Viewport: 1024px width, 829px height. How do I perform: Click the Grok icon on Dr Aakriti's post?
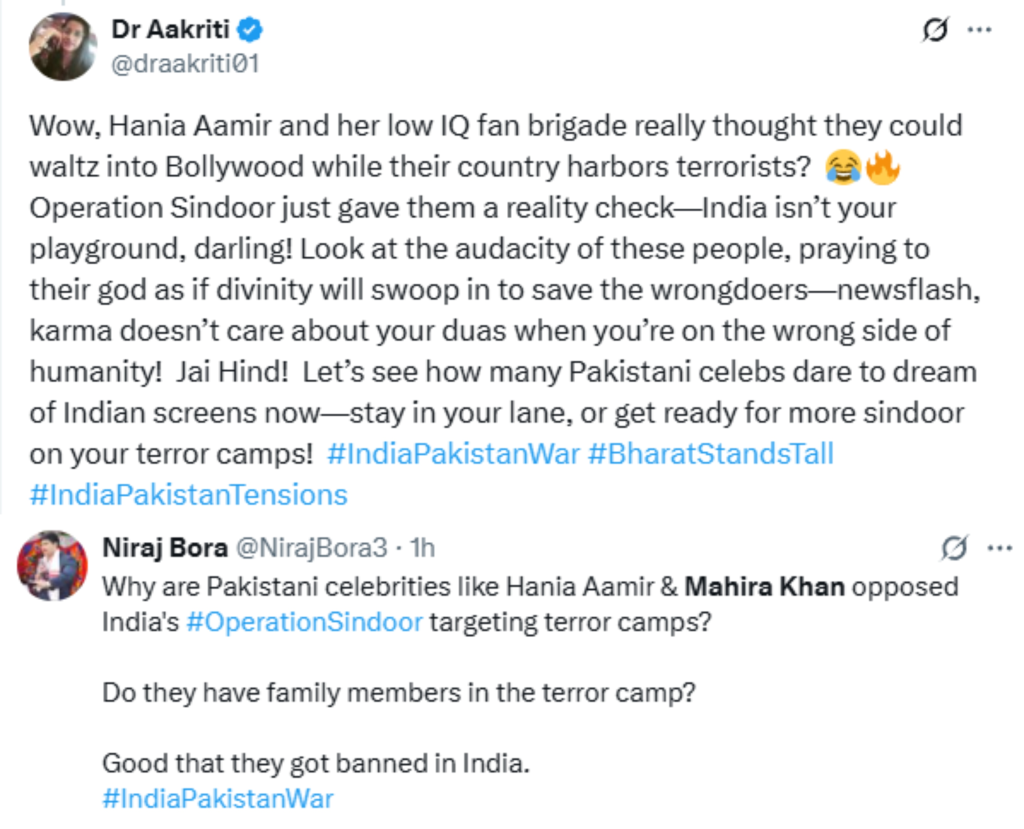coord(934,31)
